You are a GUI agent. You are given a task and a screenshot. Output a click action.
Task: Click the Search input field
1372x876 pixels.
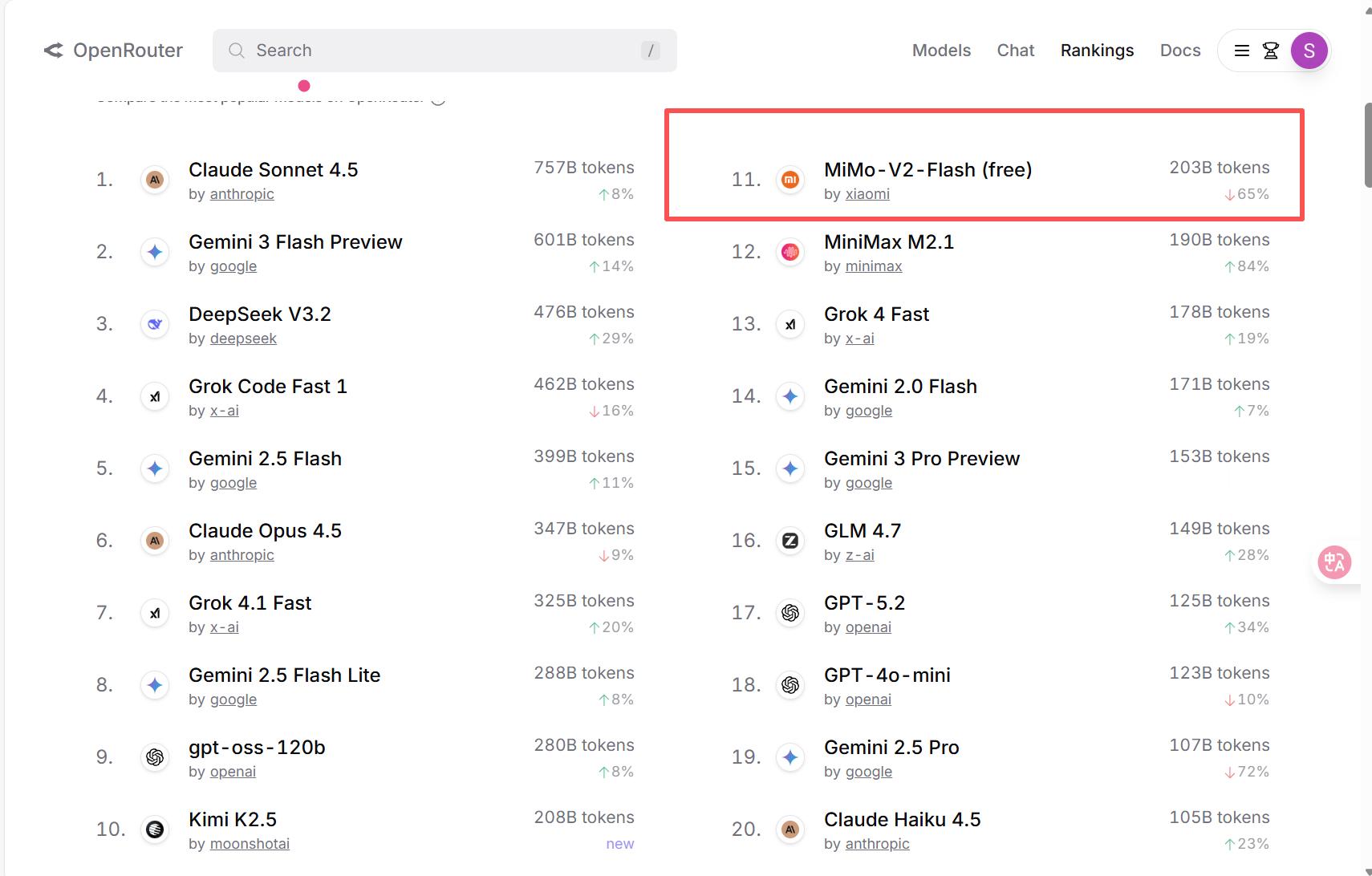pyautogui.click(x=444, y=51)
